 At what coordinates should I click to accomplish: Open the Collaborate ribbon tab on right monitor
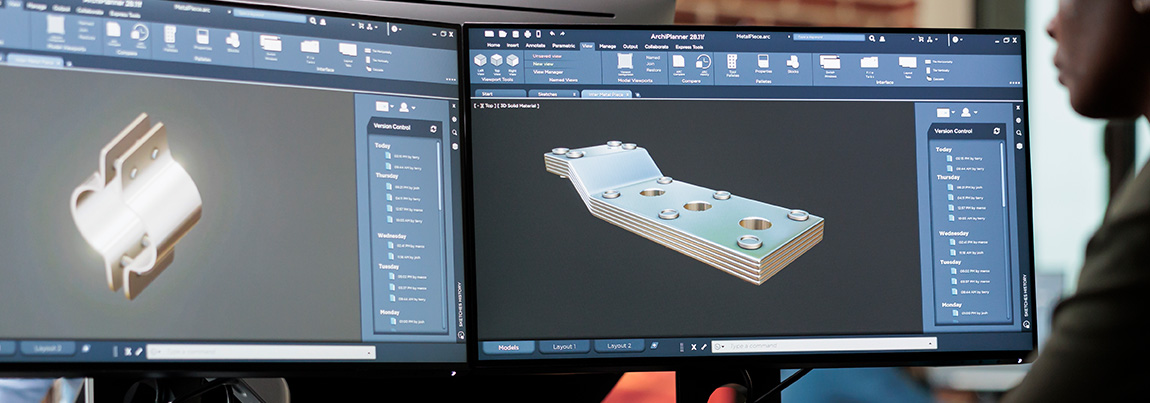(x=656, y=47)
